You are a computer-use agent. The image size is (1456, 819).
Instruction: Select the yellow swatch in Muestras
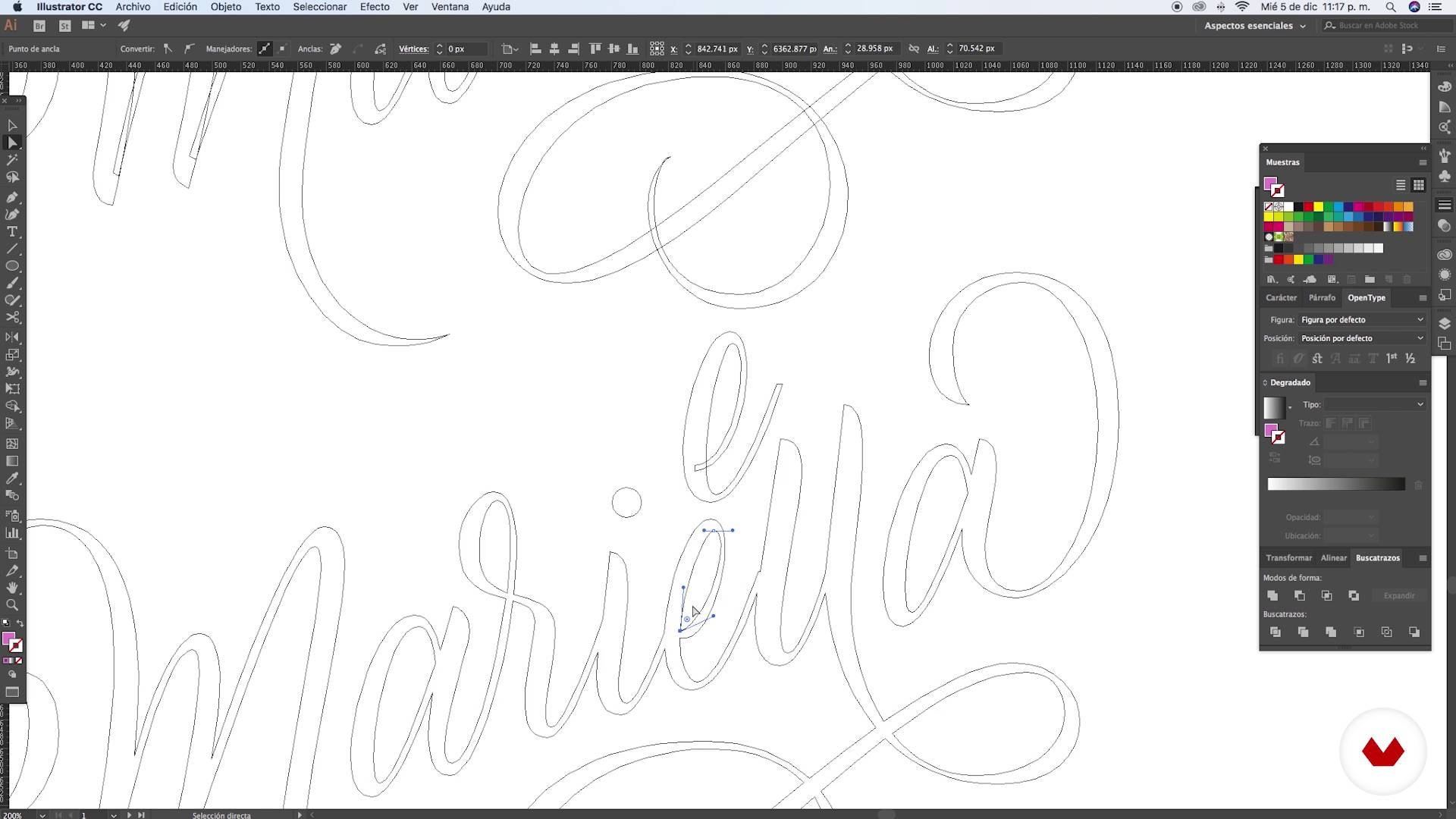[1318, 206]
